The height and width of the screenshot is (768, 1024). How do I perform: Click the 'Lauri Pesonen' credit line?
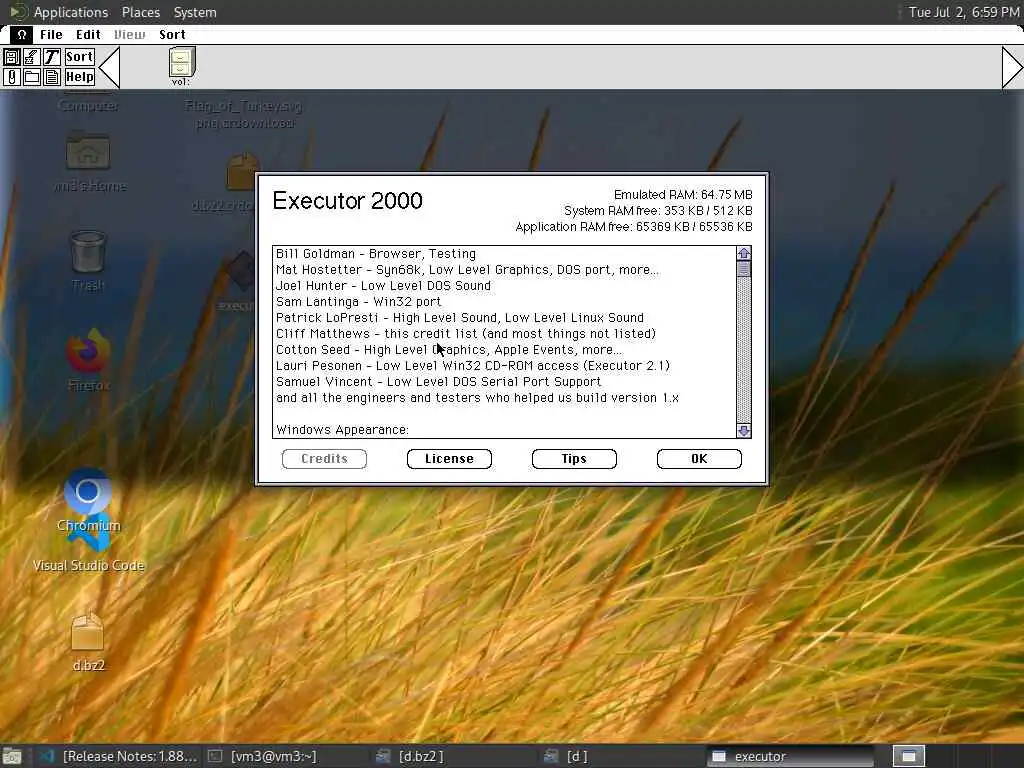coord(473,366)
